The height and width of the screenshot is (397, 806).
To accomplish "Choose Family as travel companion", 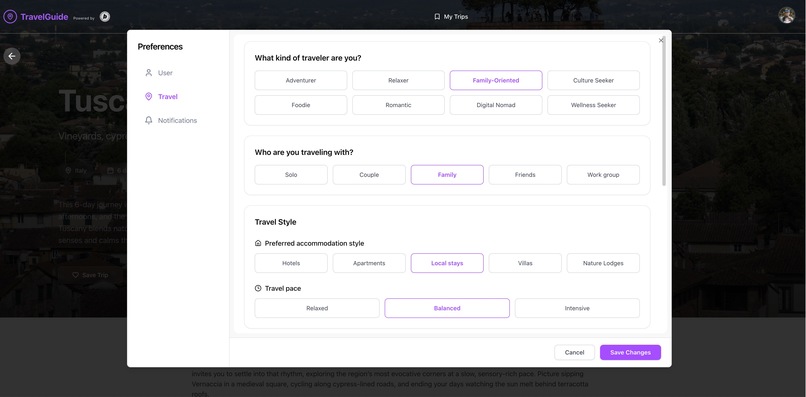I will point(447,175).
